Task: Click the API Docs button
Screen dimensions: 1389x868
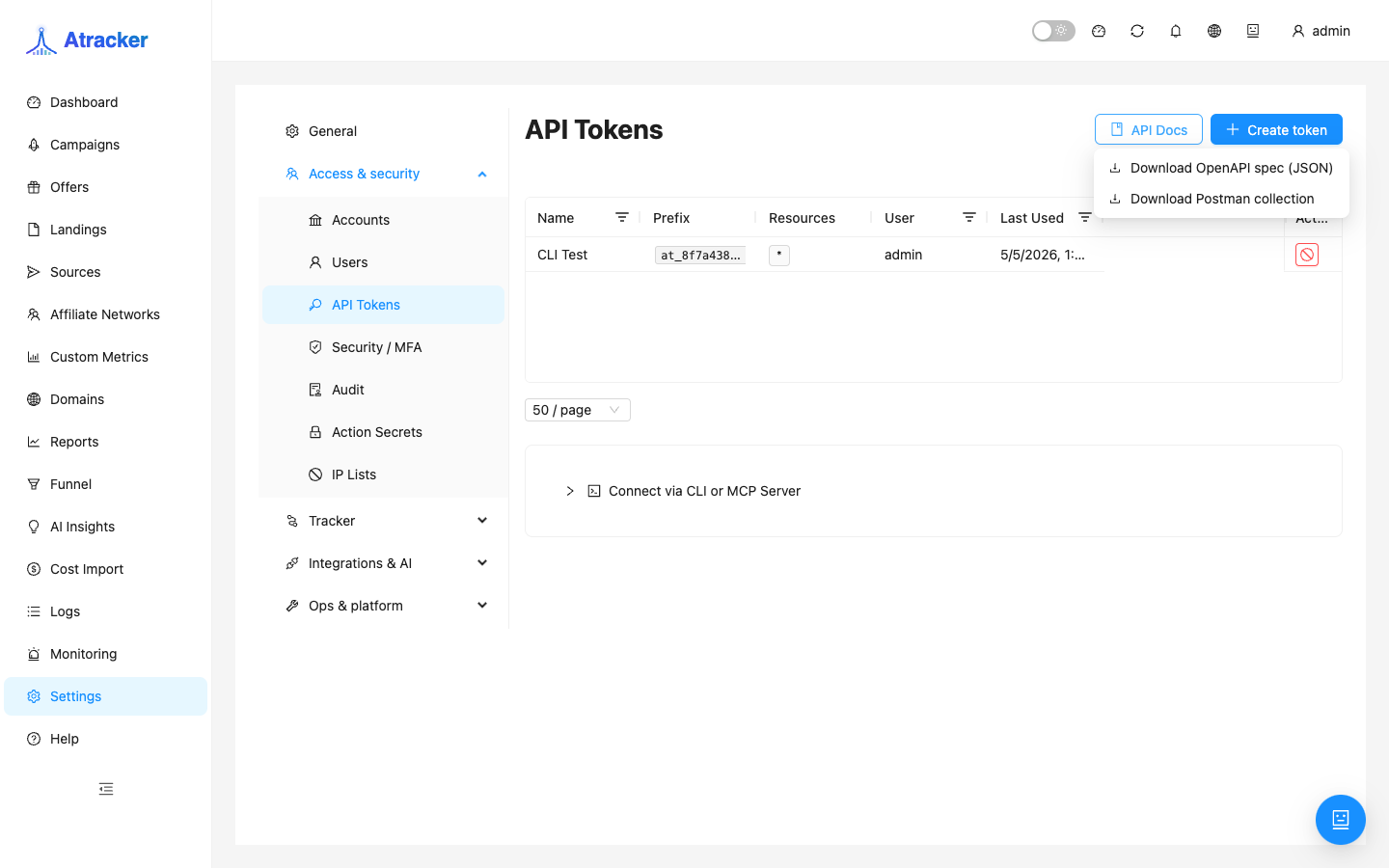Action: 1149,129
